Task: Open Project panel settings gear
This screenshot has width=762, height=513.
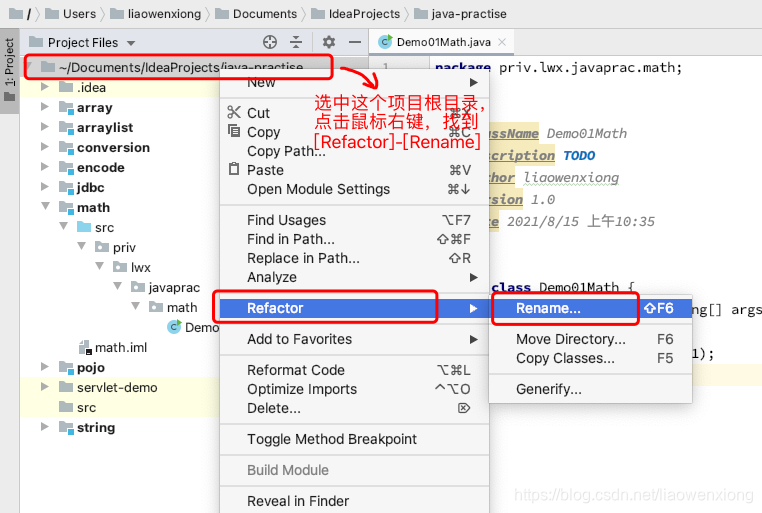Action: (329, 42)
